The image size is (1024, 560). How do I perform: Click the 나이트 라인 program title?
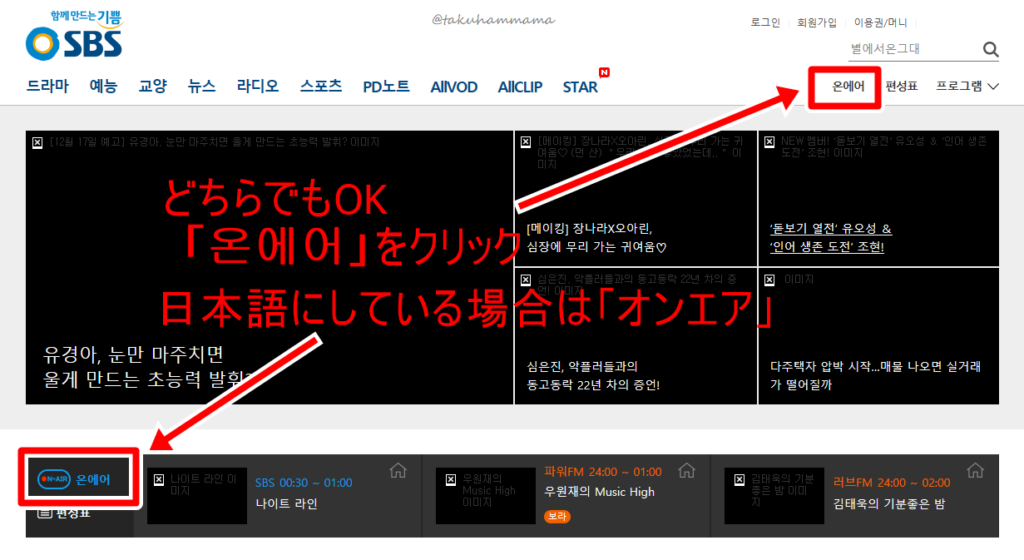pyautogui.click(x=286, y=504)
